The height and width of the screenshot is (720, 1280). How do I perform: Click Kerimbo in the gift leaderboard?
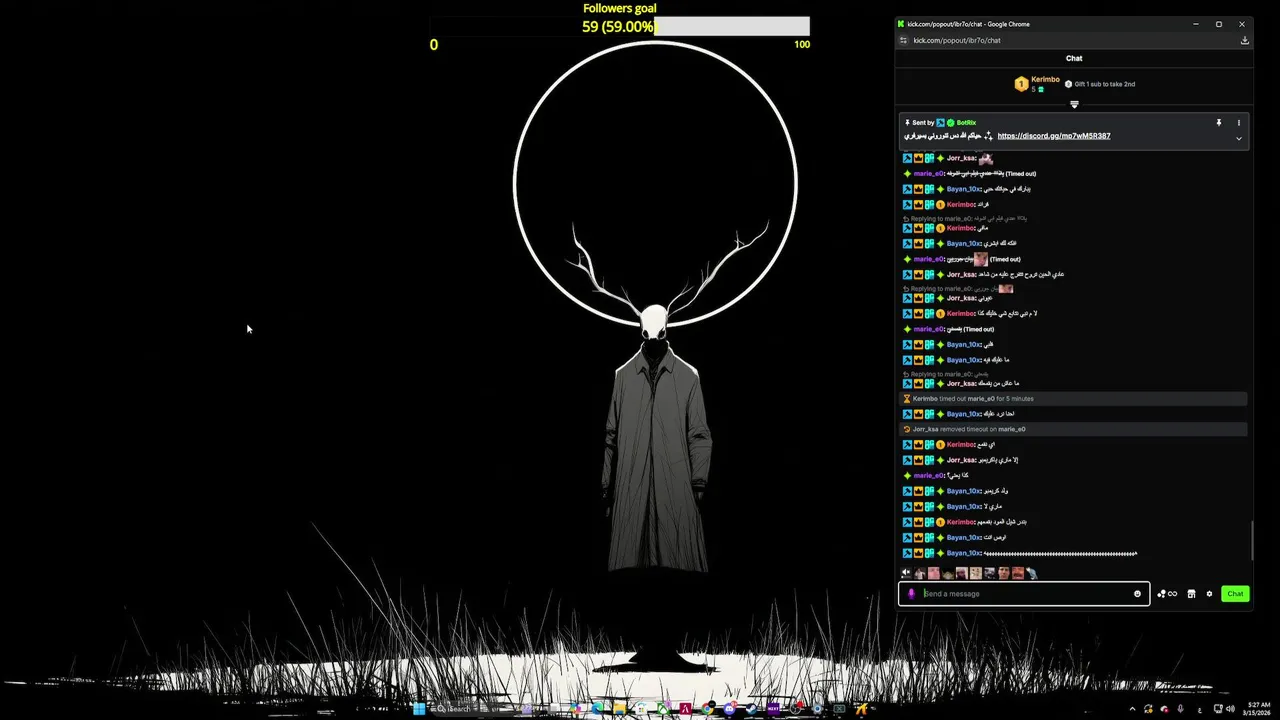pos(1045,80)
